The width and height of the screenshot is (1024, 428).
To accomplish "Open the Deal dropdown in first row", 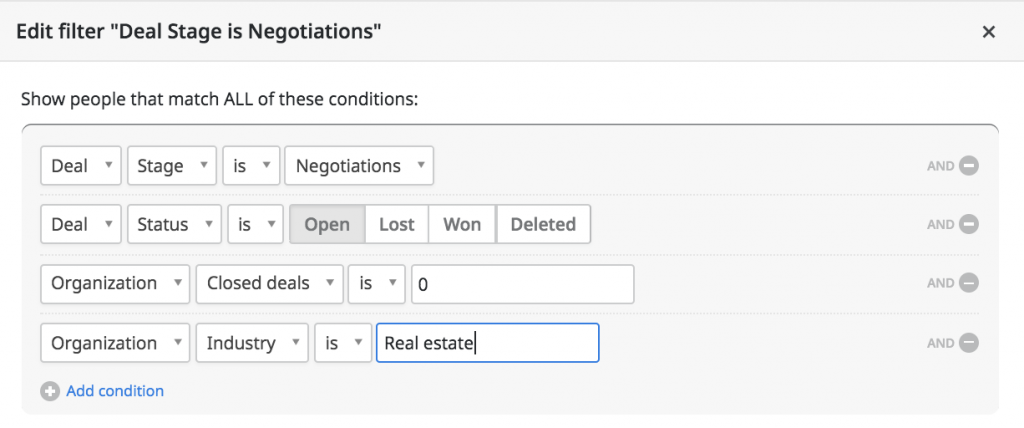I will coord(81,166).
